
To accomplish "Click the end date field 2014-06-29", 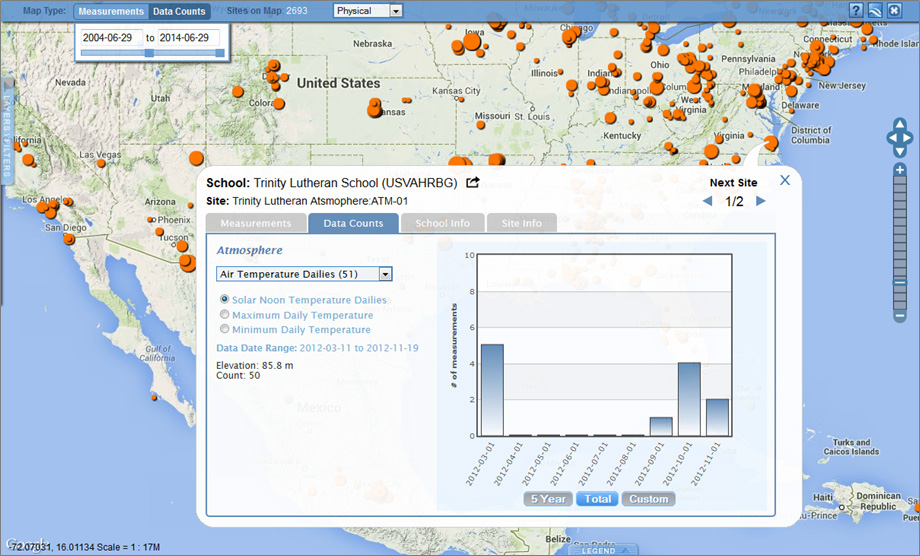I will click(188, 38).
